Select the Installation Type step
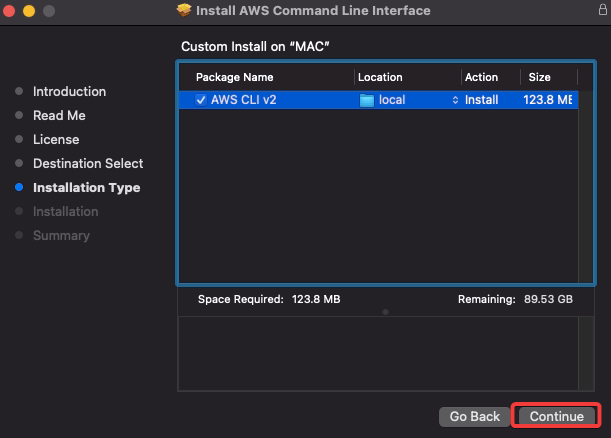The image size is (611, 438). click(x=87, y=187)
